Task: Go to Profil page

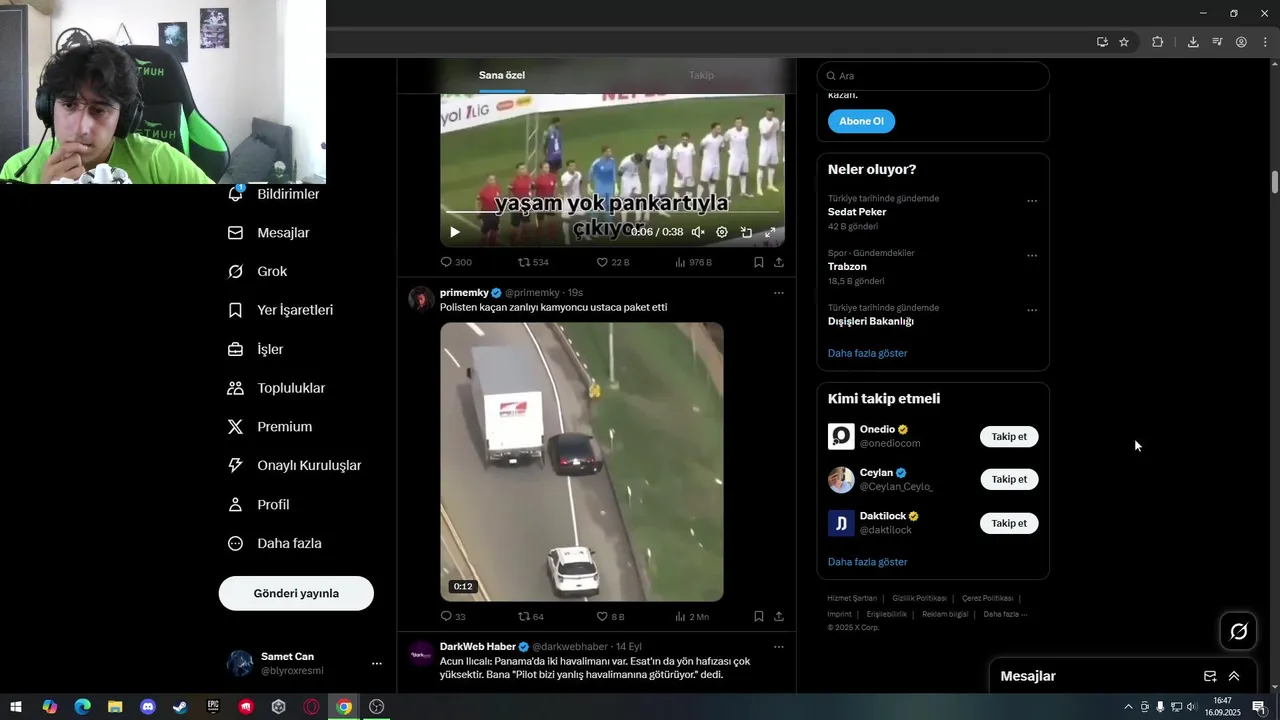Action: coord(258,505)
